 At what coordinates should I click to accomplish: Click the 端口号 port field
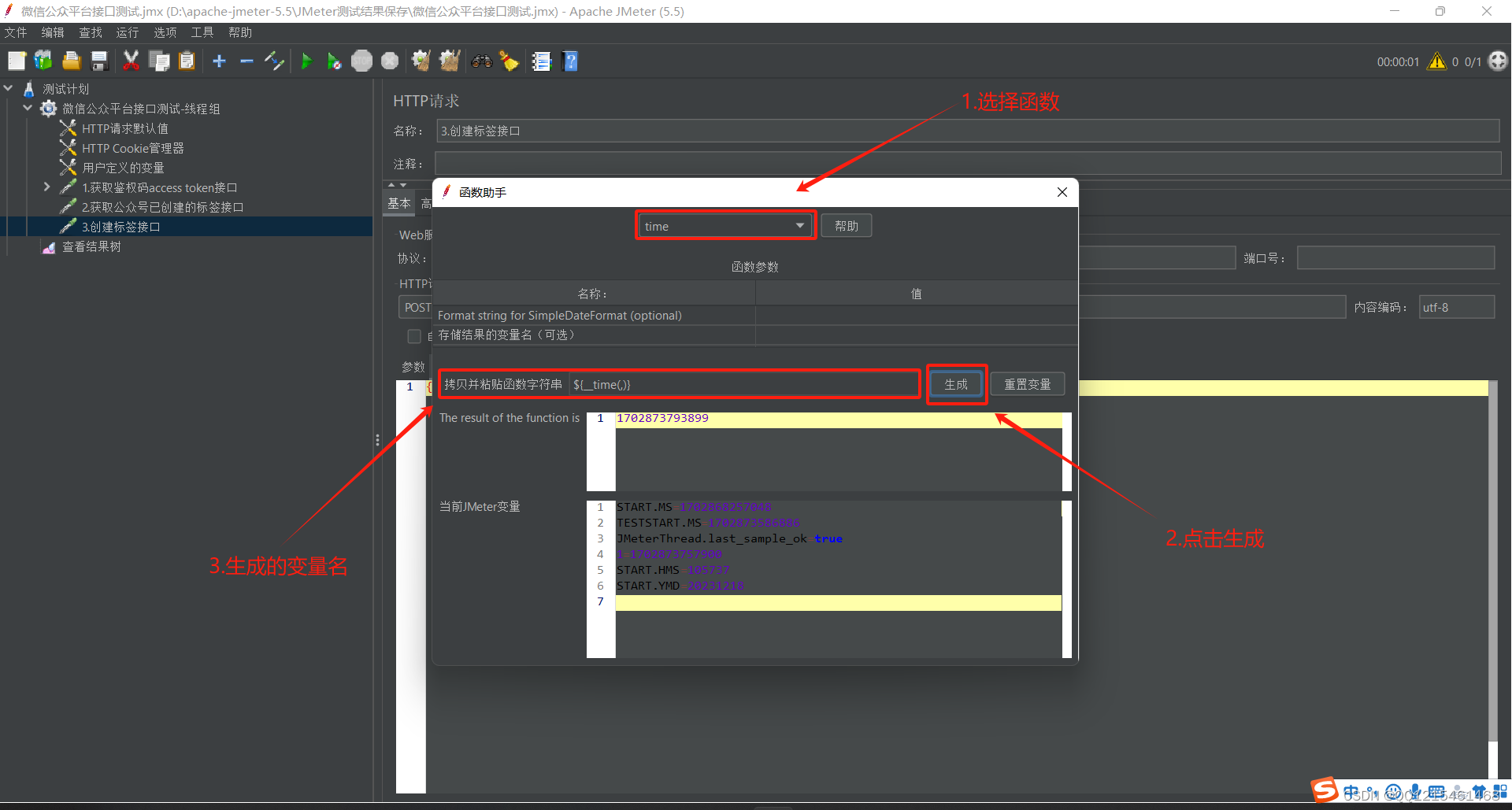pos(1395,258)
